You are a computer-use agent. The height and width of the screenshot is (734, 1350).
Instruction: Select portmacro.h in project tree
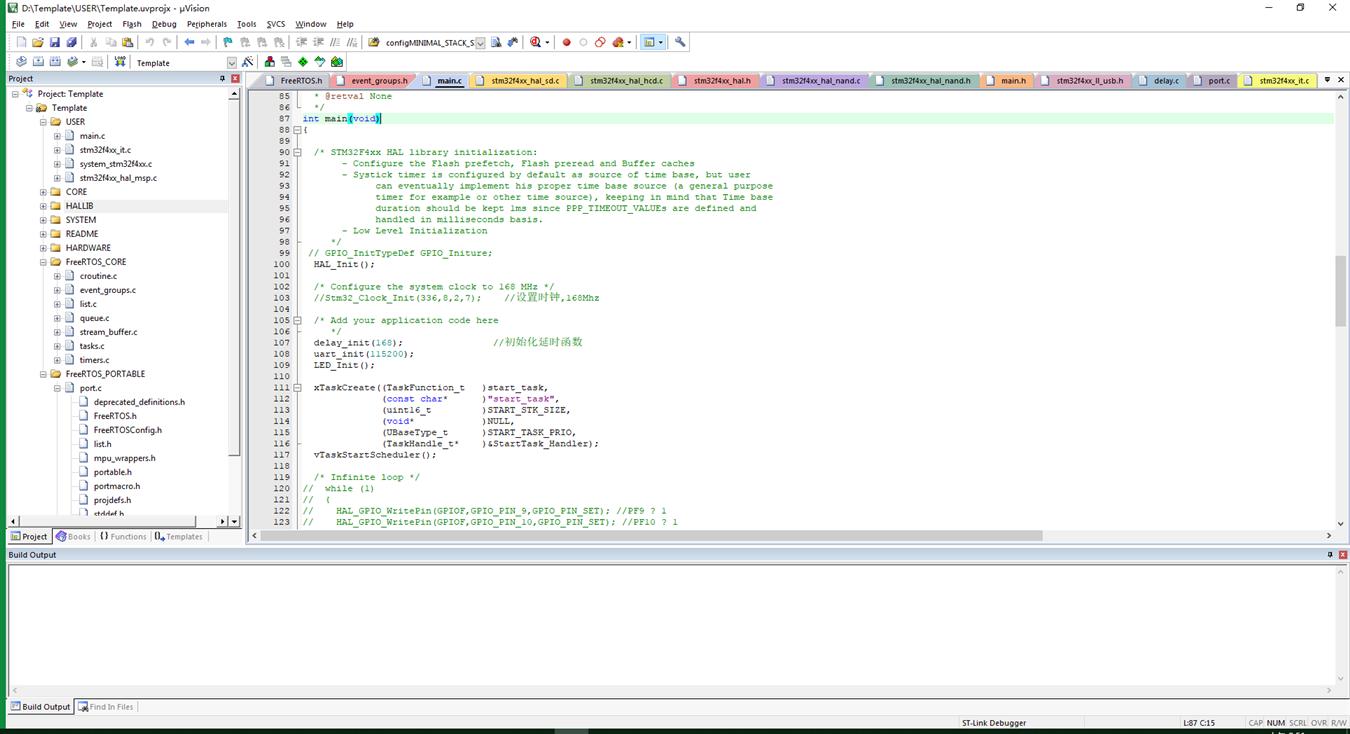click(x=117, y=486)
